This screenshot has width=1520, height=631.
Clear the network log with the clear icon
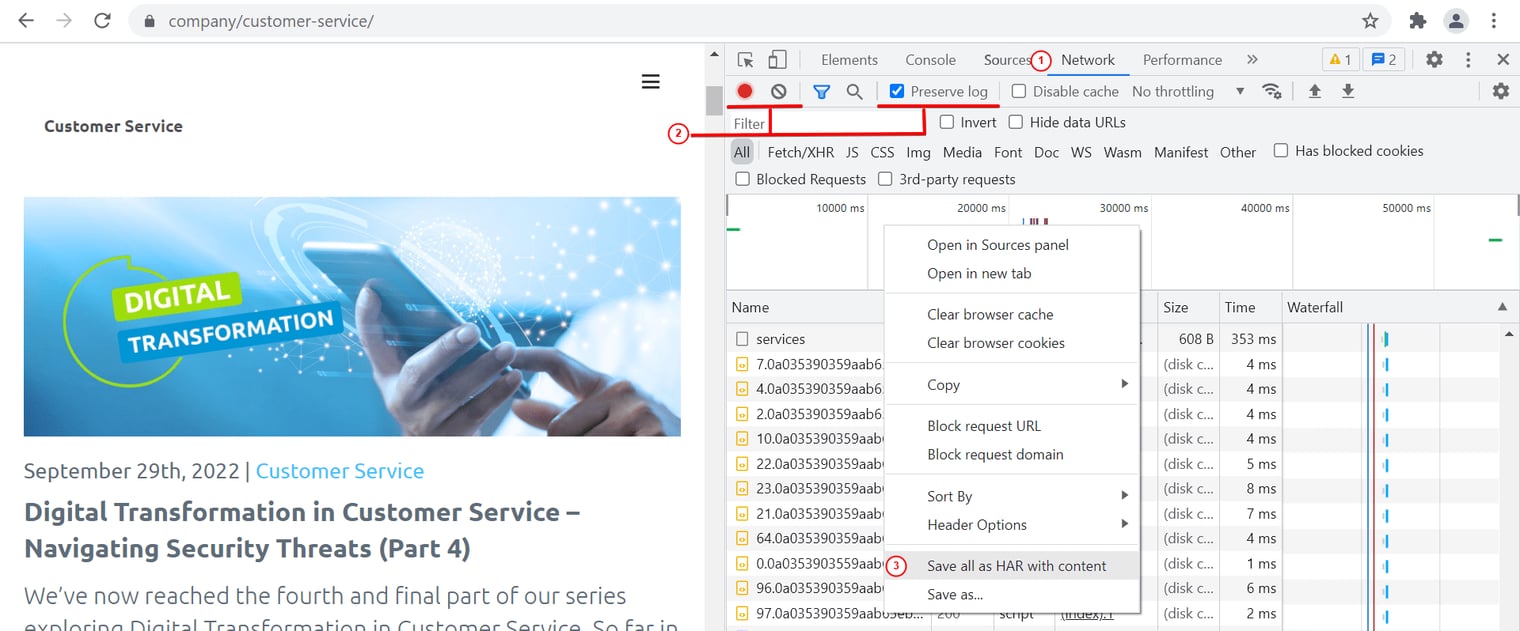pyautogui.click(x=778, y=91)
